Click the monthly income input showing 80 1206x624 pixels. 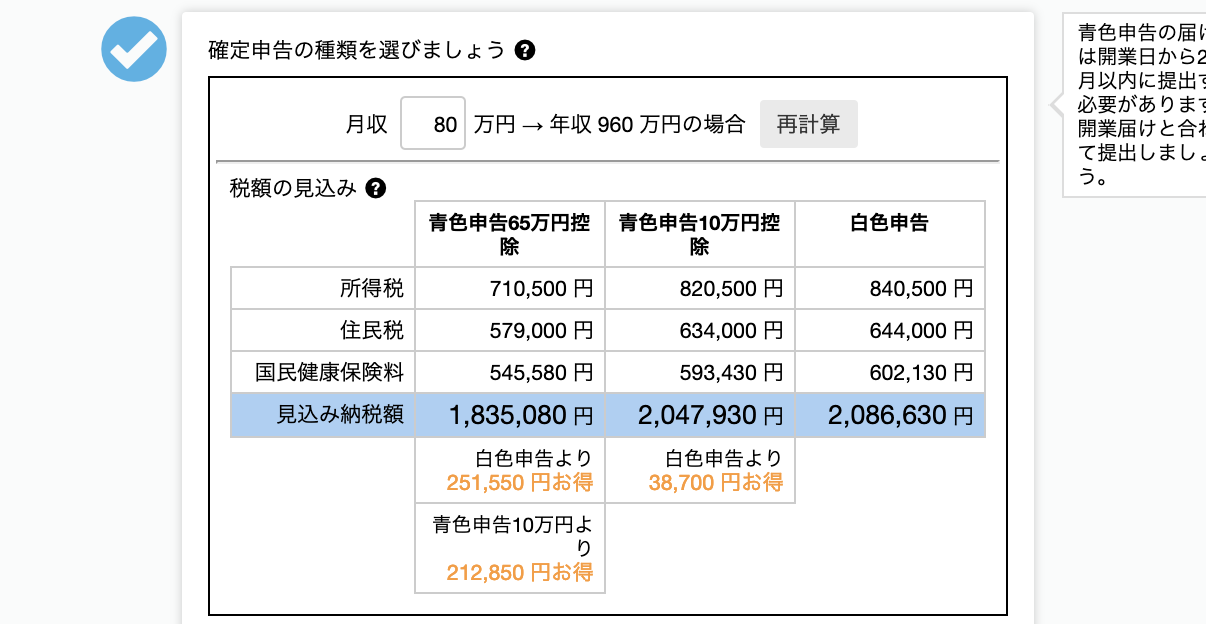tap(433, 123)
